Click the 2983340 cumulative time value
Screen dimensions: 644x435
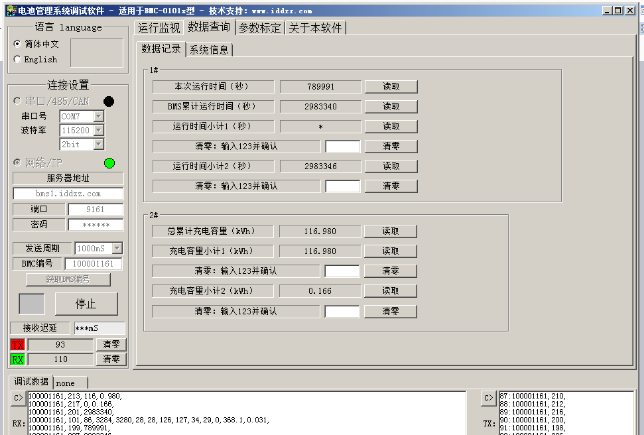point(320,106)
